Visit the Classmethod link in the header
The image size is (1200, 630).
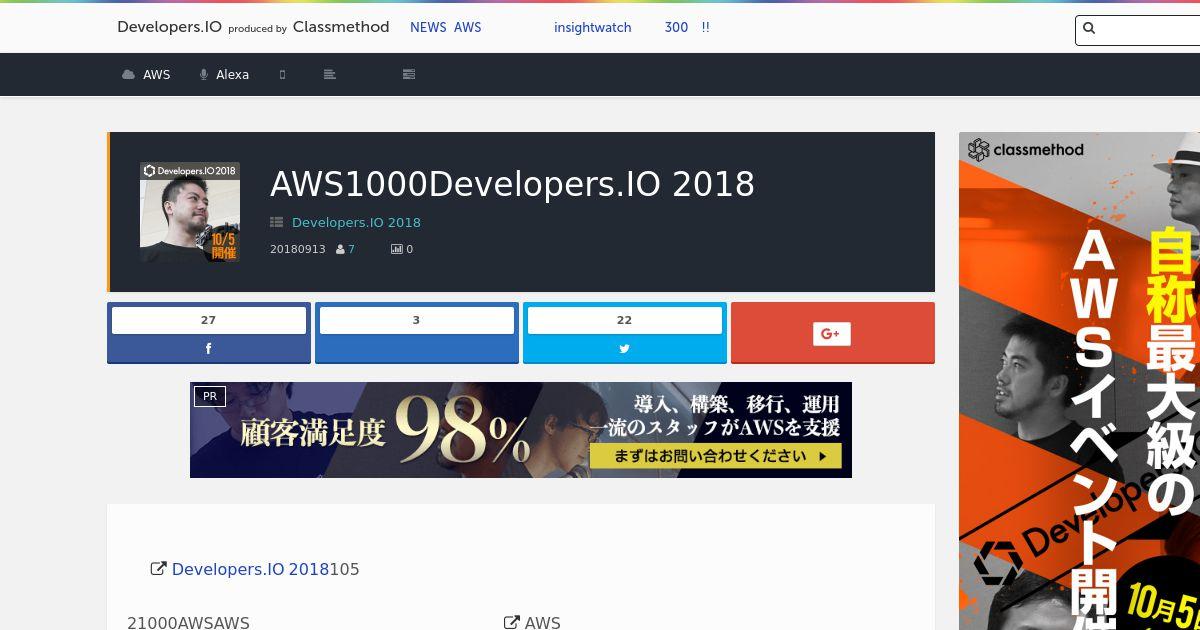[x=341, y=27]
